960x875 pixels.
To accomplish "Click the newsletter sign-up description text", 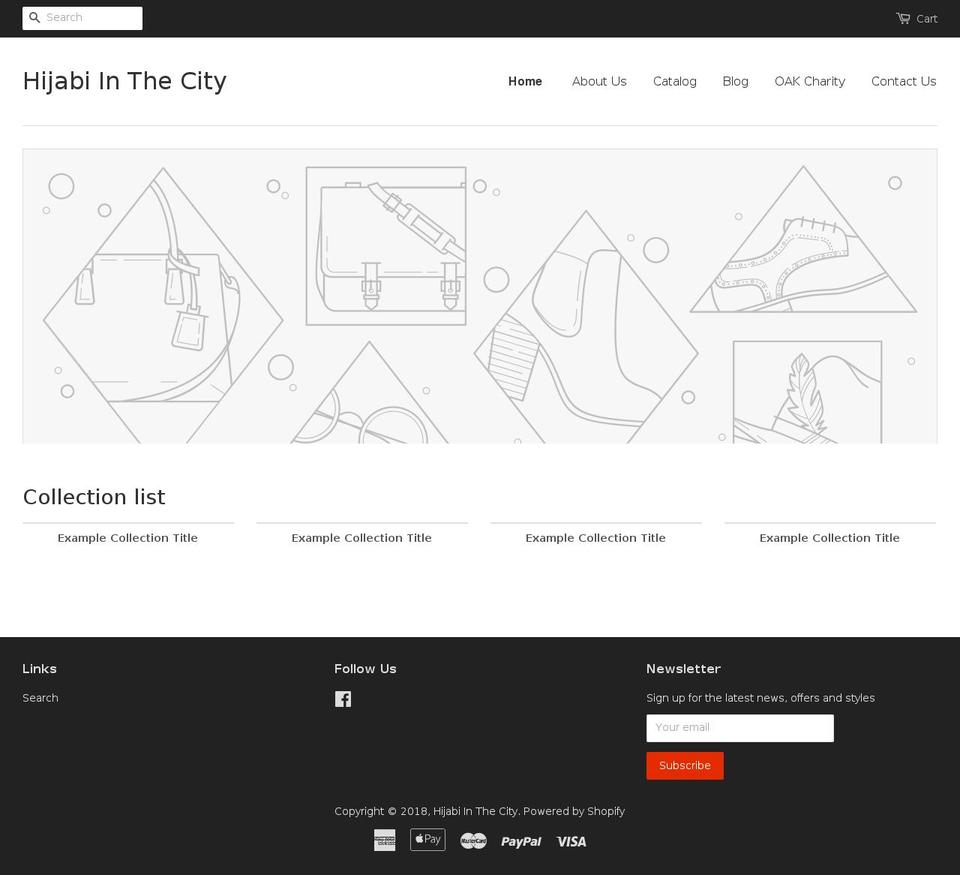I will (760, 697).
